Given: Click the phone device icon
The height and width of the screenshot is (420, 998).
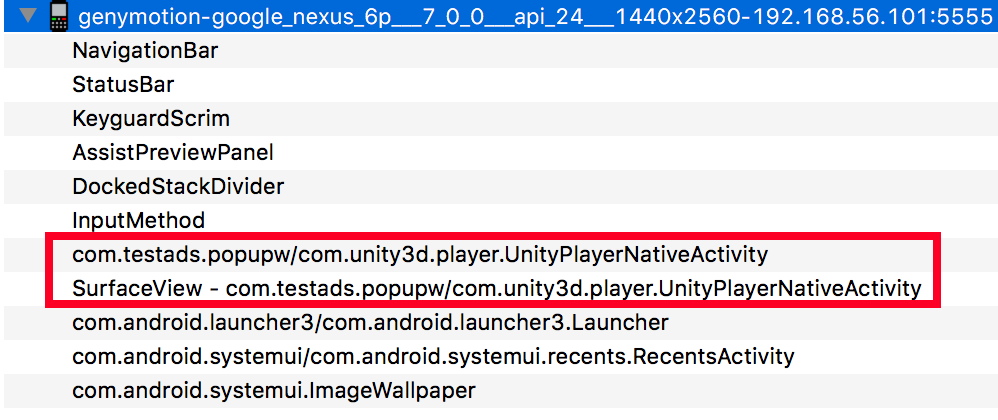Looking at the screenshot, I should [x=58, y=17].
